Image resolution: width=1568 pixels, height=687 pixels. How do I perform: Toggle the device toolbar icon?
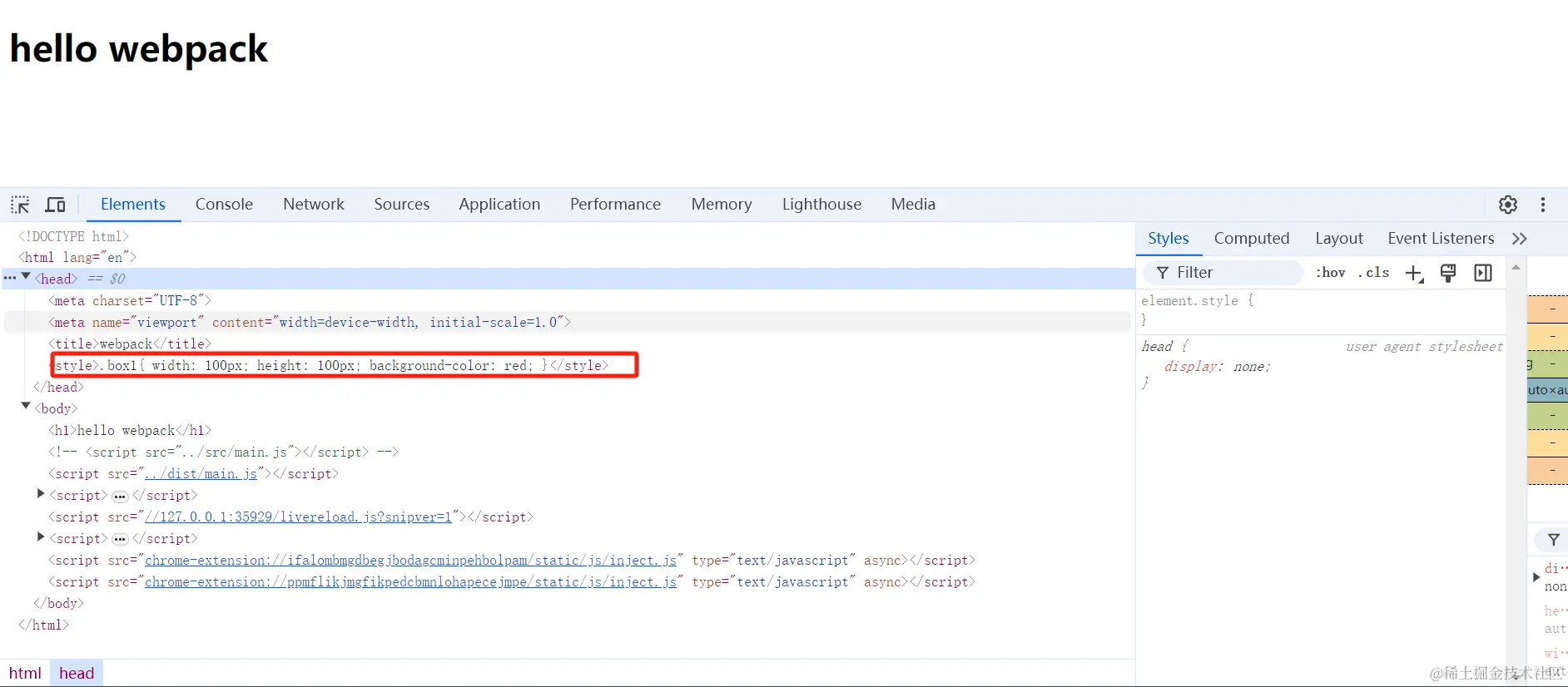coord(56,205)
